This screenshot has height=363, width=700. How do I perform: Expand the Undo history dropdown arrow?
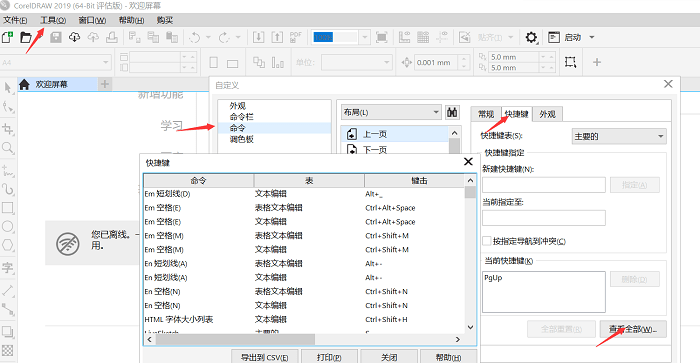(x=208, y=37)
